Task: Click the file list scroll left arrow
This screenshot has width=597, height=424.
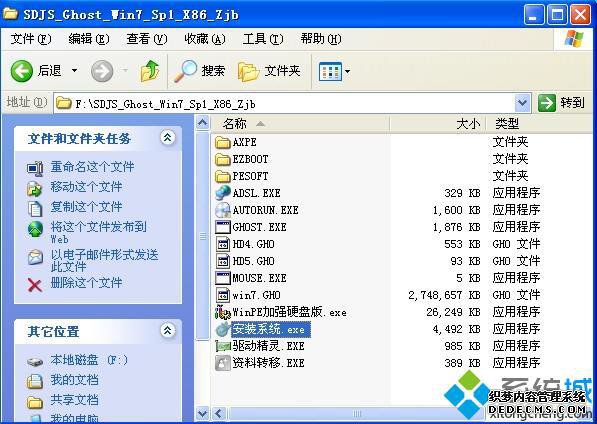Action: pos(219,413)
